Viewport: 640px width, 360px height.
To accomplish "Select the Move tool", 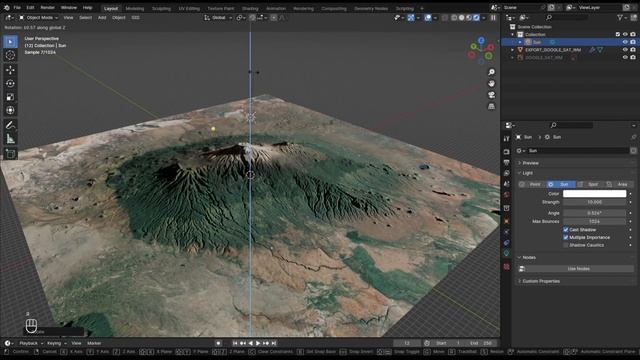I will click(x=11, y=70).
